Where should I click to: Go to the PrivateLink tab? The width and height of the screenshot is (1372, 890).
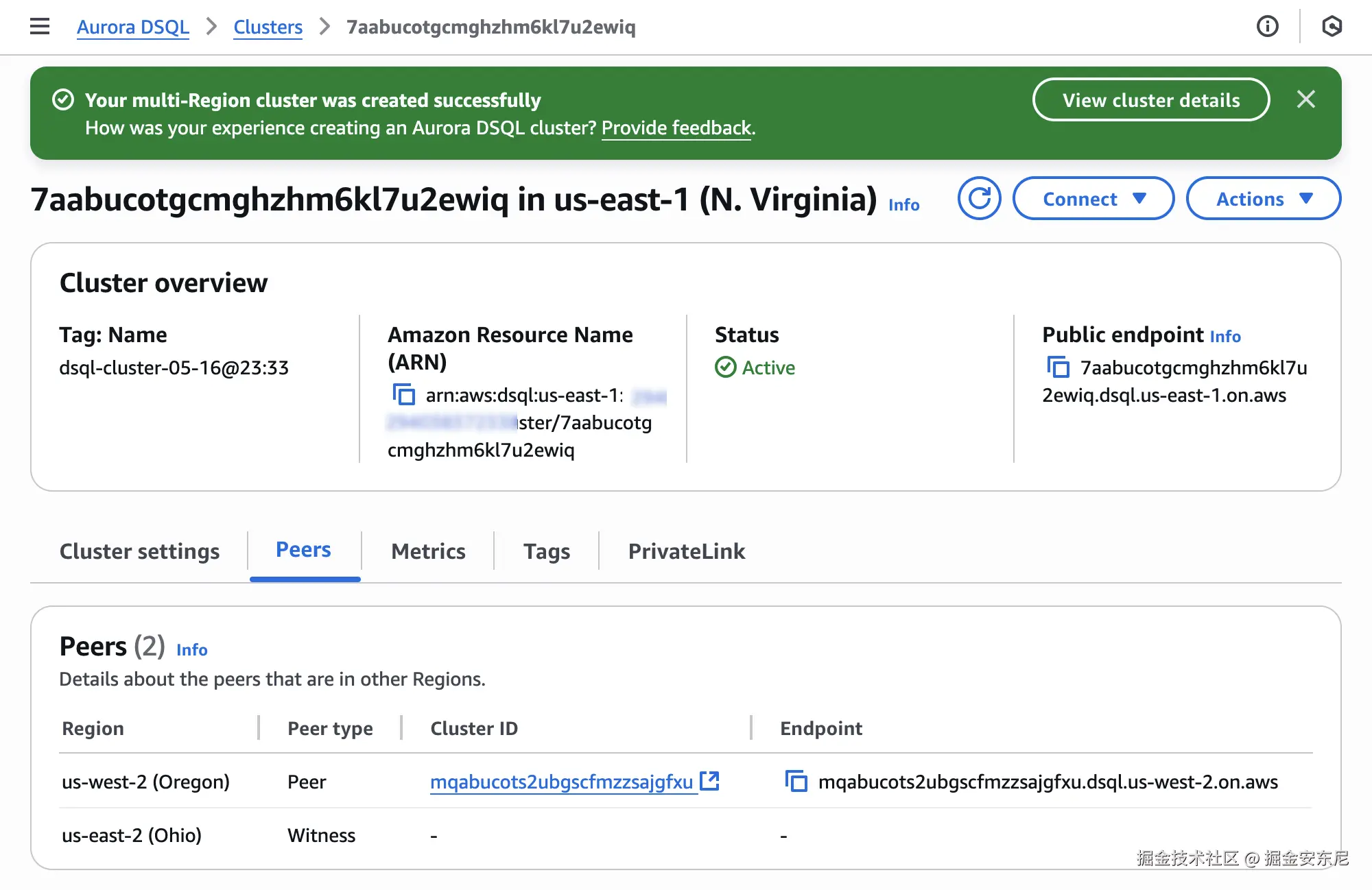686,551
